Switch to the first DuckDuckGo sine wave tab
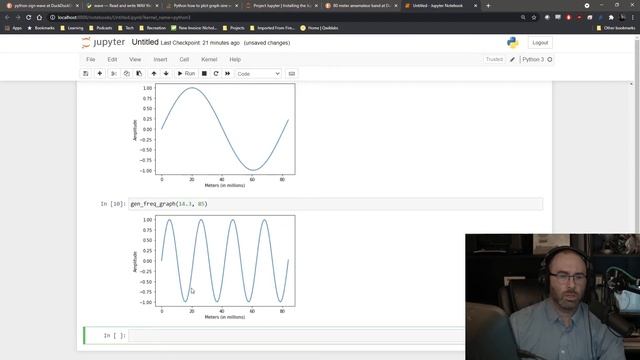 coord(42,6)
